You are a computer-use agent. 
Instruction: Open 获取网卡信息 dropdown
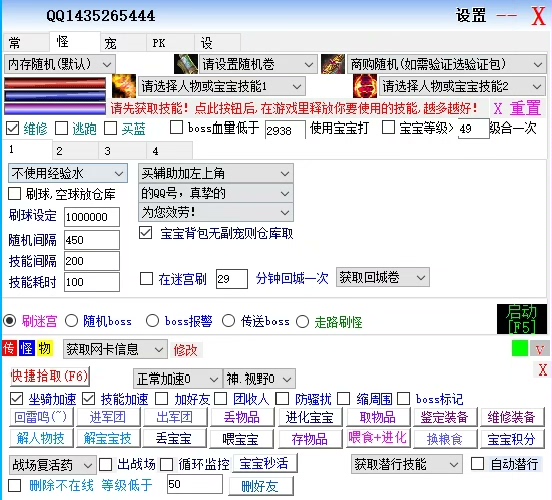115,349
